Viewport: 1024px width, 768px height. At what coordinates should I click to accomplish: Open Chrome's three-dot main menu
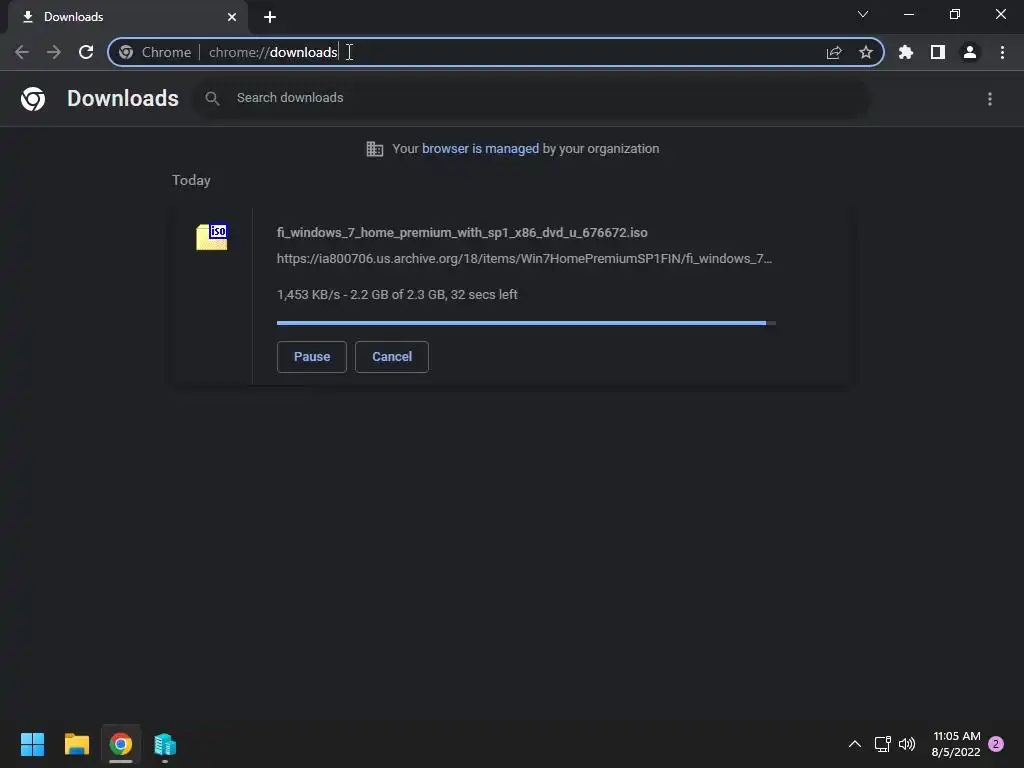click(1002, 52)
